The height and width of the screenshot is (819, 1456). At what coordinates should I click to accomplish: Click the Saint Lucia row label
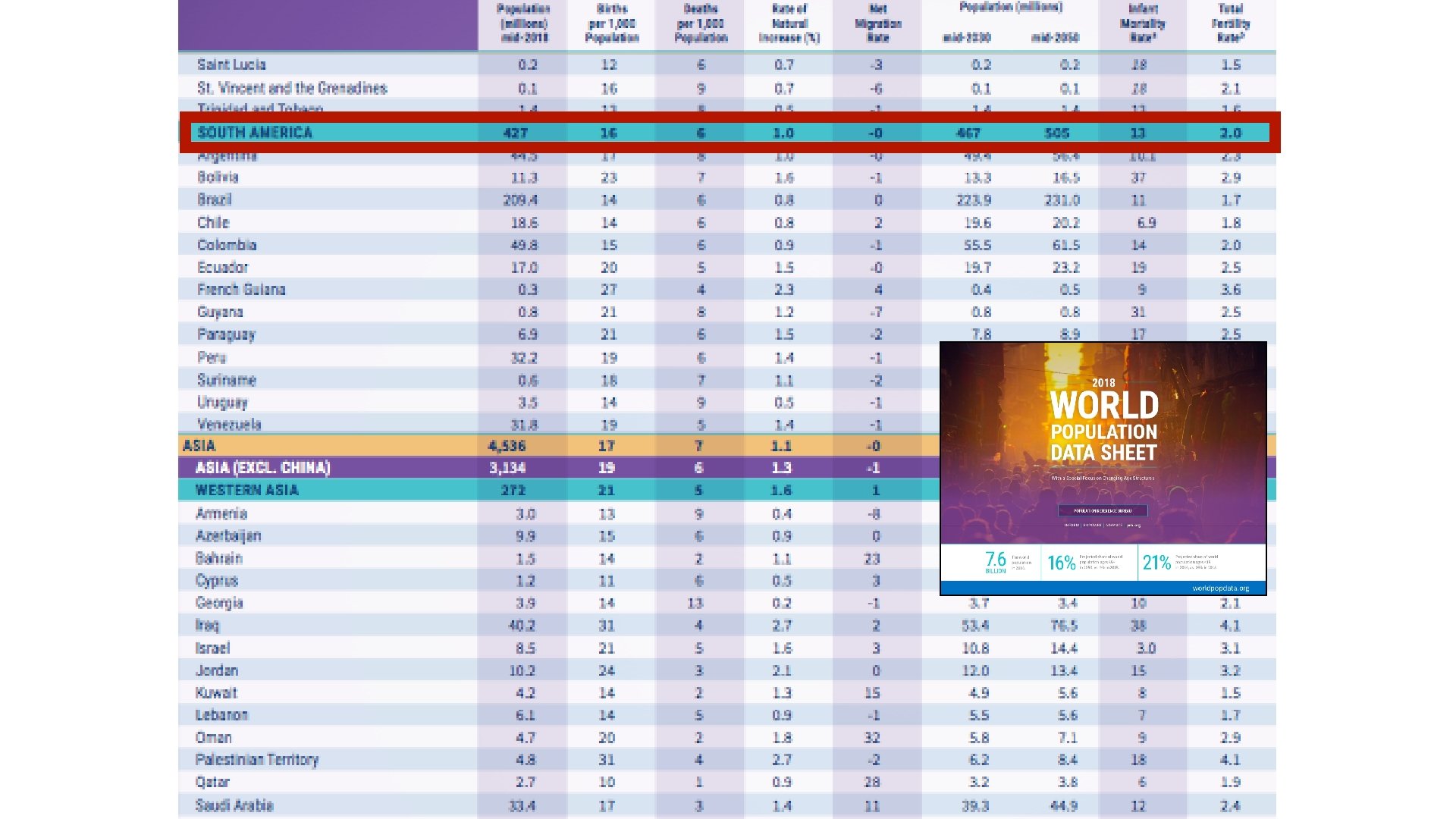coord(231,64)
